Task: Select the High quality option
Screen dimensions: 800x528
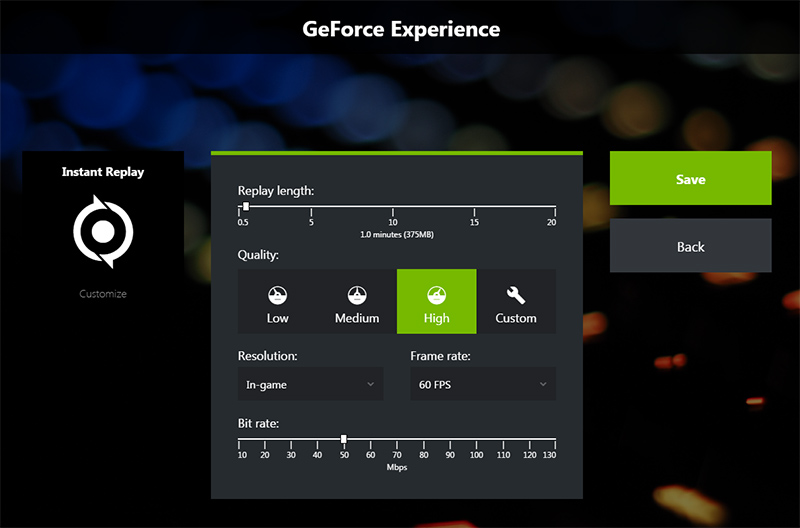Action: coord(437,301)
